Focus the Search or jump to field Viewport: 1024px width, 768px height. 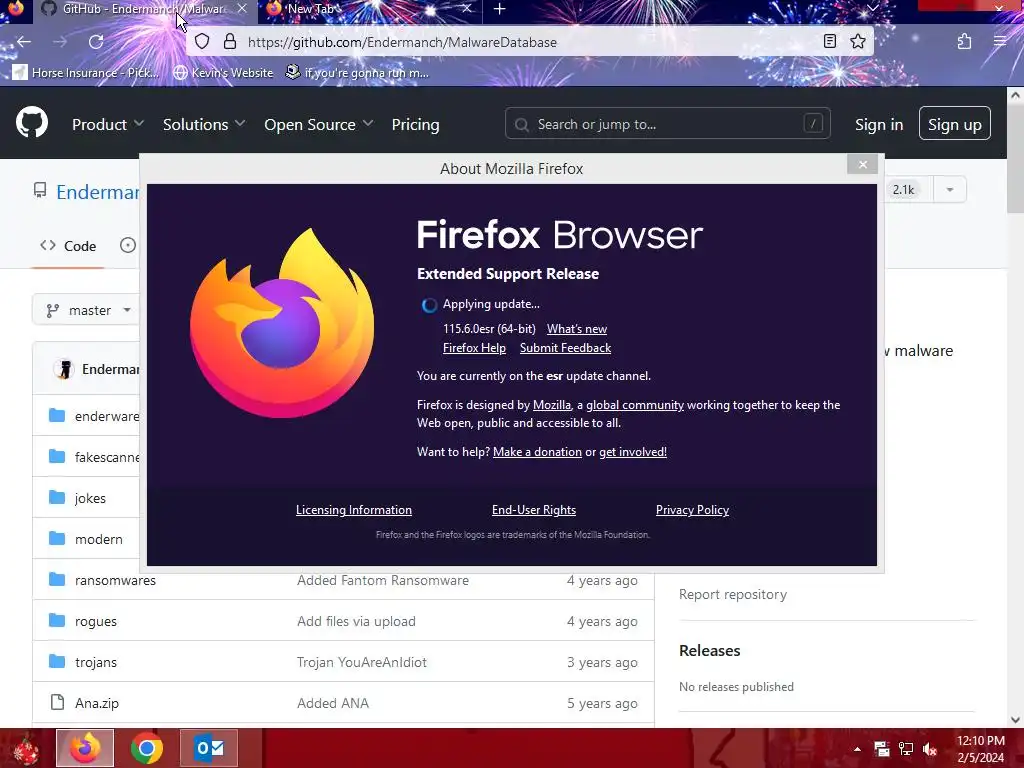coord(667,123)
